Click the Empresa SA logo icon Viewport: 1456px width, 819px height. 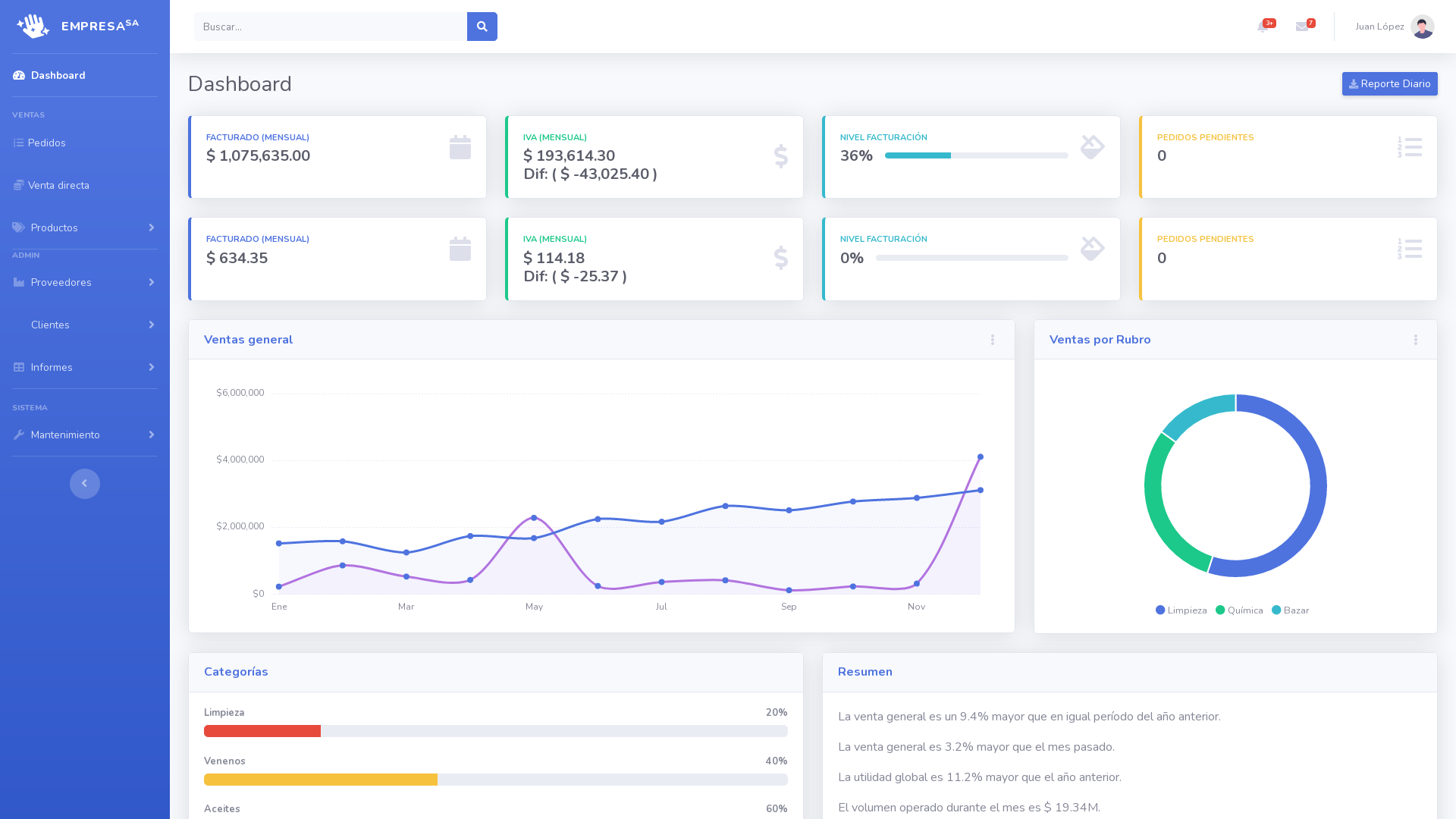(x=33, y=27)
